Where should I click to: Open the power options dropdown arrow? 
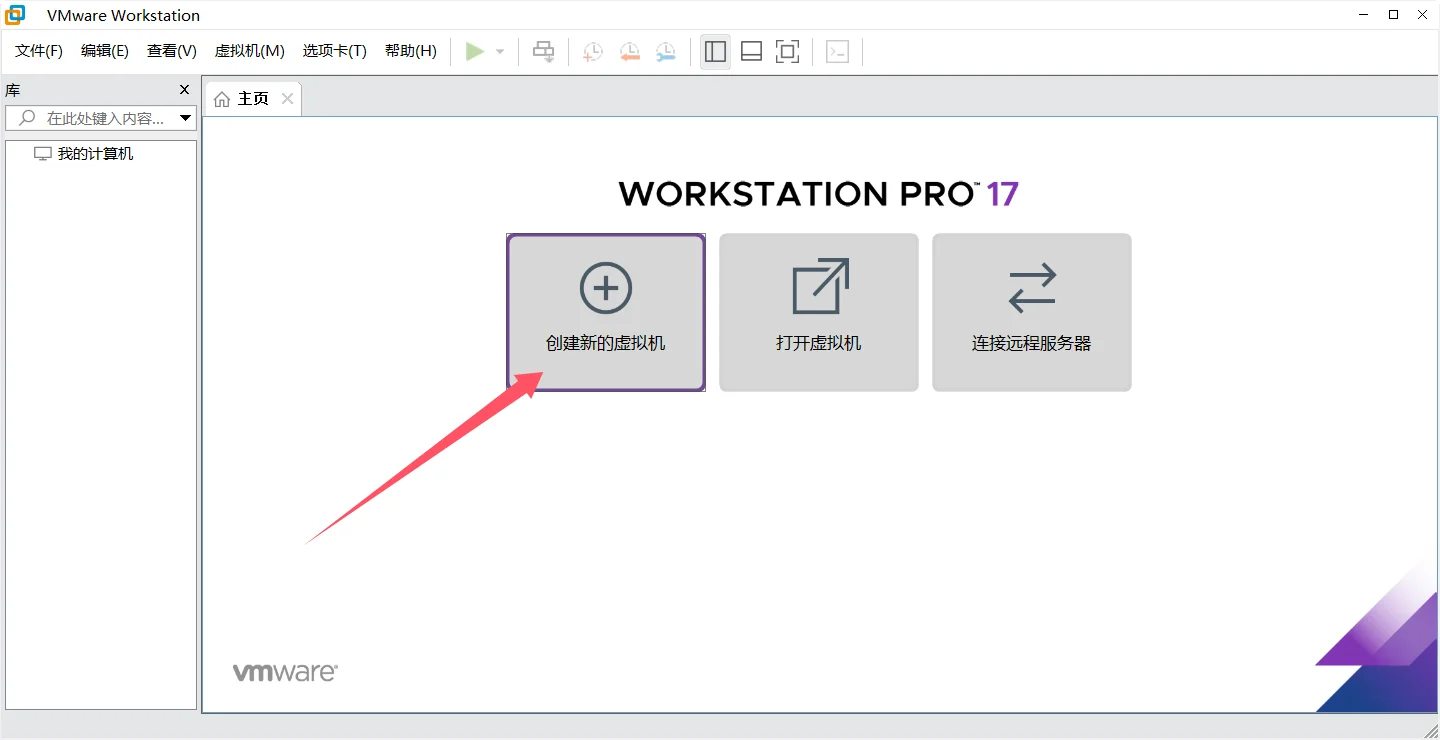point(500,52)
